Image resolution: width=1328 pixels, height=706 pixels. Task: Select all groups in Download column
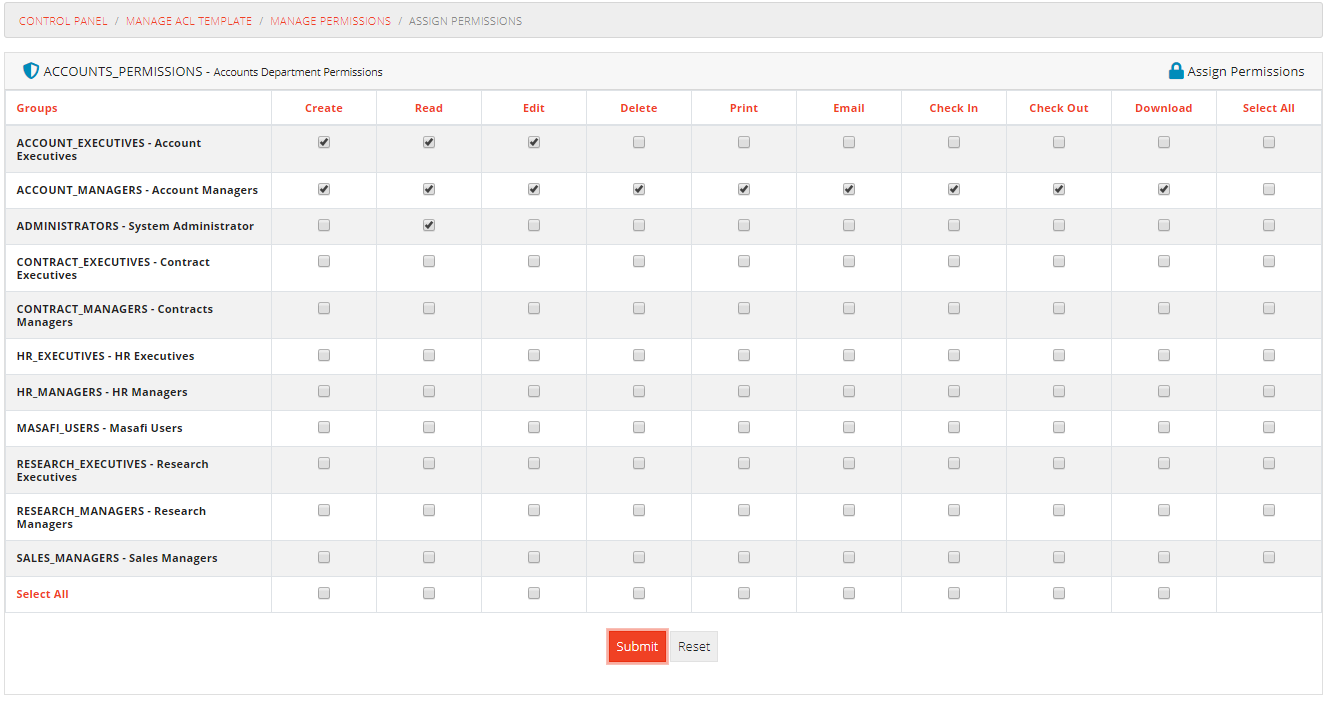point(1164,593)
